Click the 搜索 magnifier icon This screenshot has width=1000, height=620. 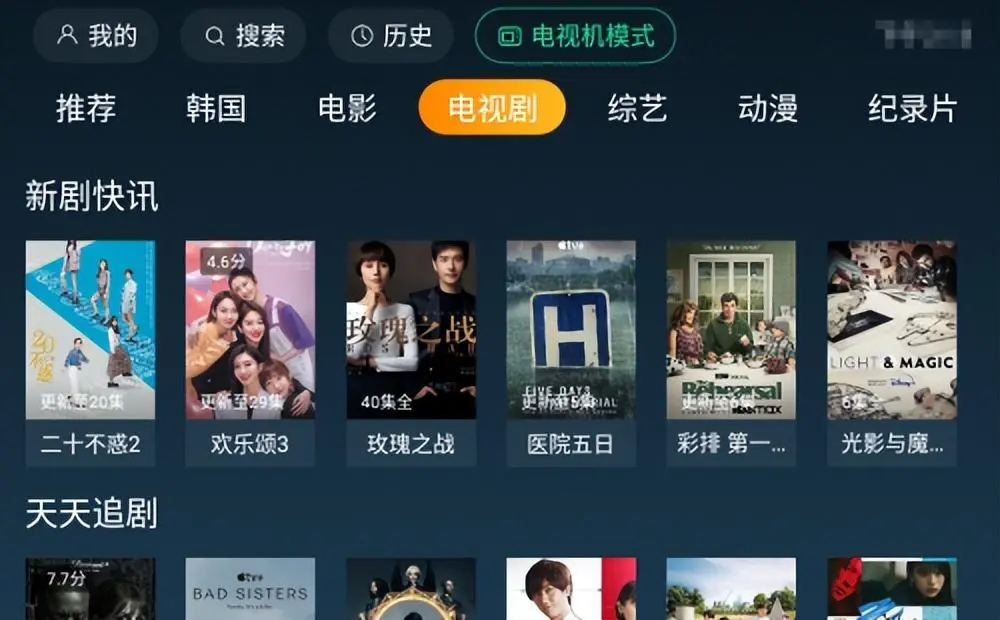[215, 36]
